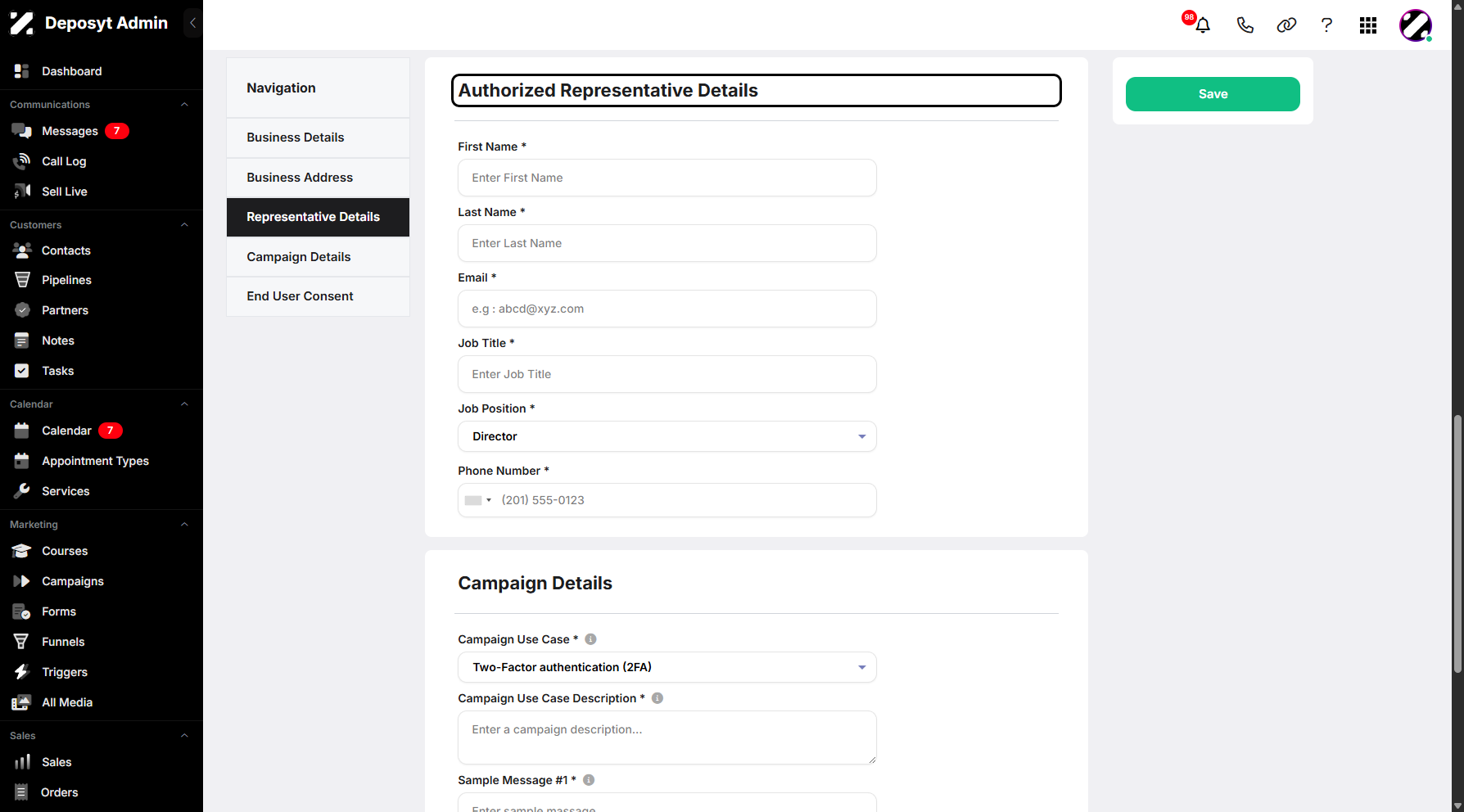The image size is (1464, 812).
Task: Go to Campaign Details navigation item
Action: pos(318,257)
